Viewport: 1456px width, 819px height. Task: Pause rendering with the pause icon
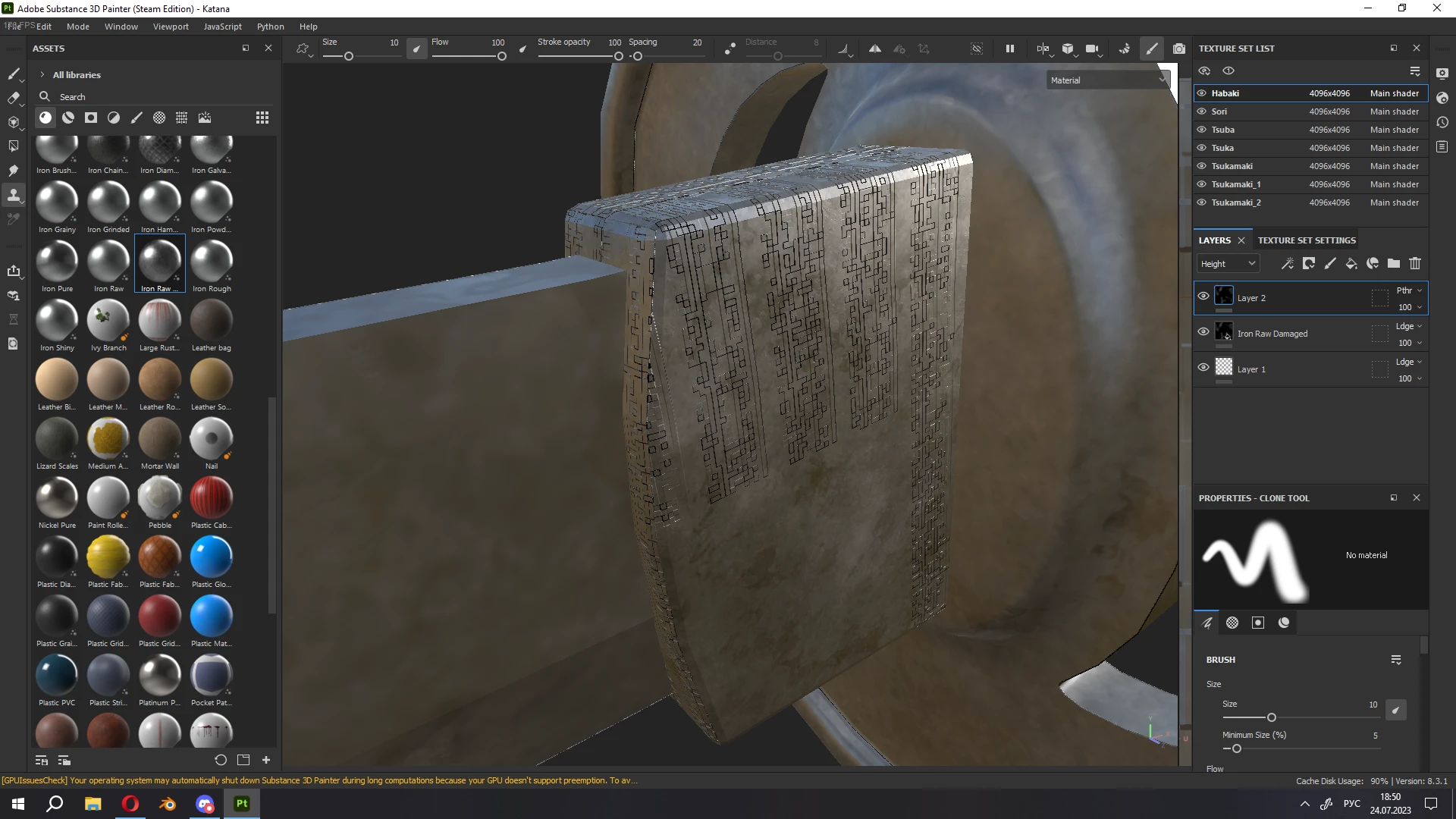(x=1009, y=49)
